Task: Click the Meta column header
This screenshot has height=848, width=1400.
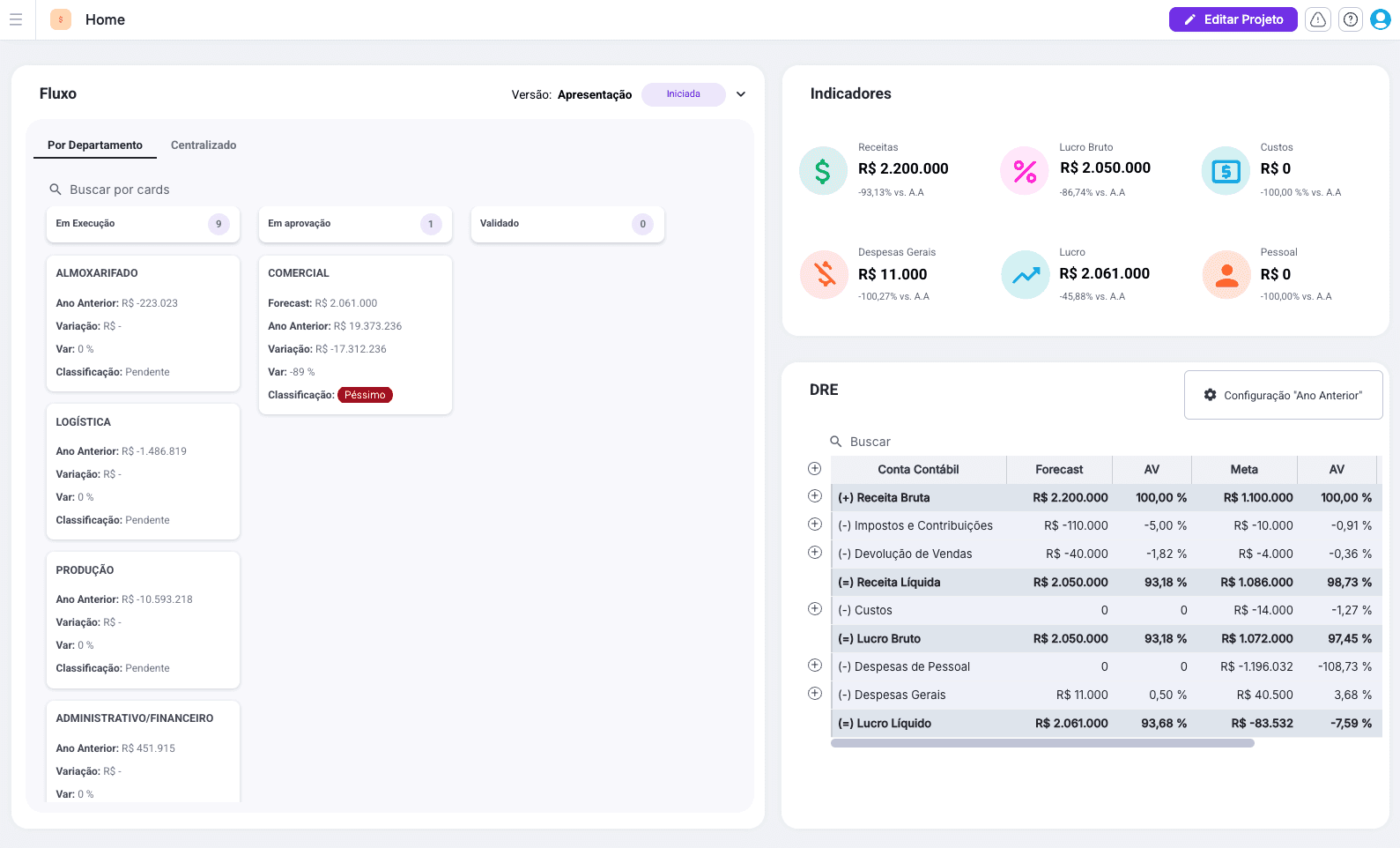Action: pos(1244,470)
